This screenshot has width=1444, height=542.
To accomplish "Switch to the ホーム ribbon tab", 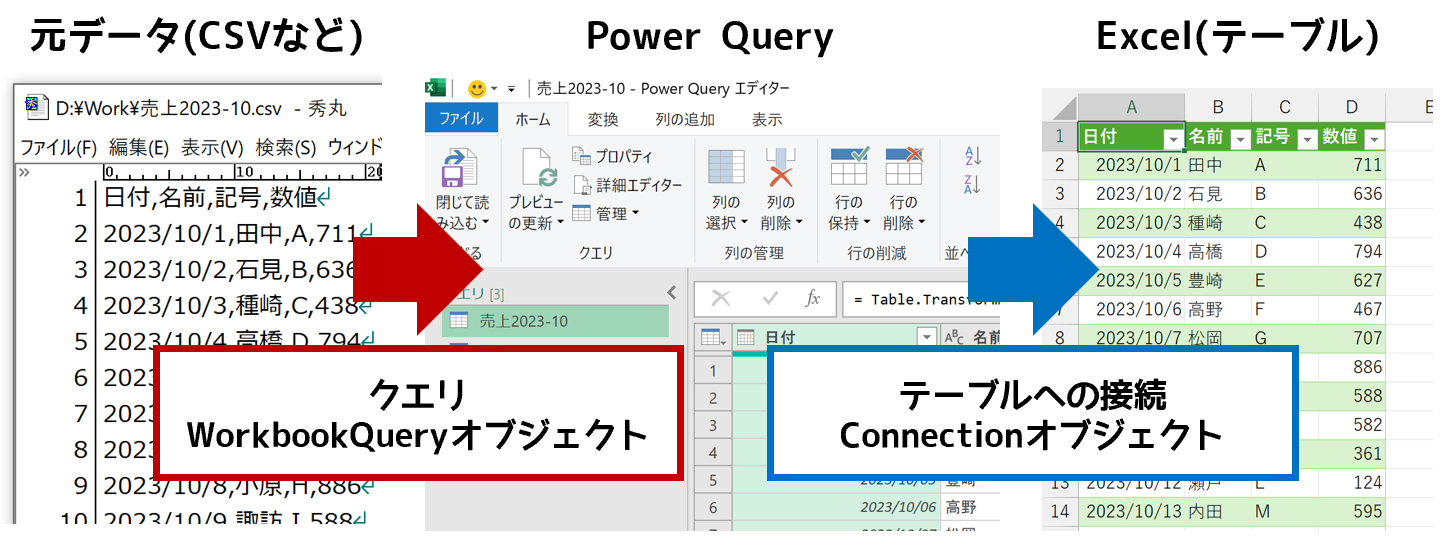I will click(533, 119).
